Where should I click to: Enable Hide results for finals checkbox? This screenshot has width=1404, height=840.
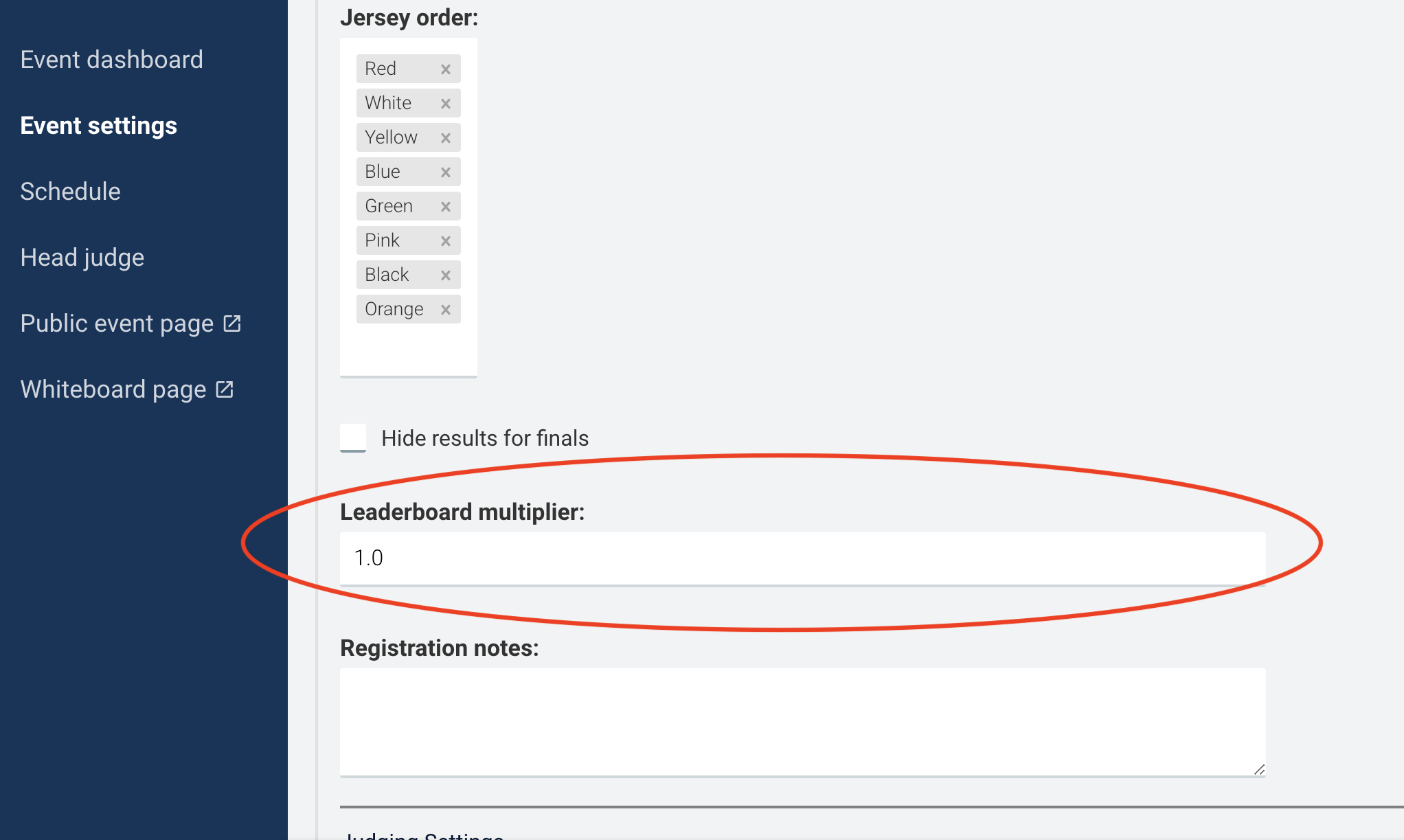click(x=353, y=438)
